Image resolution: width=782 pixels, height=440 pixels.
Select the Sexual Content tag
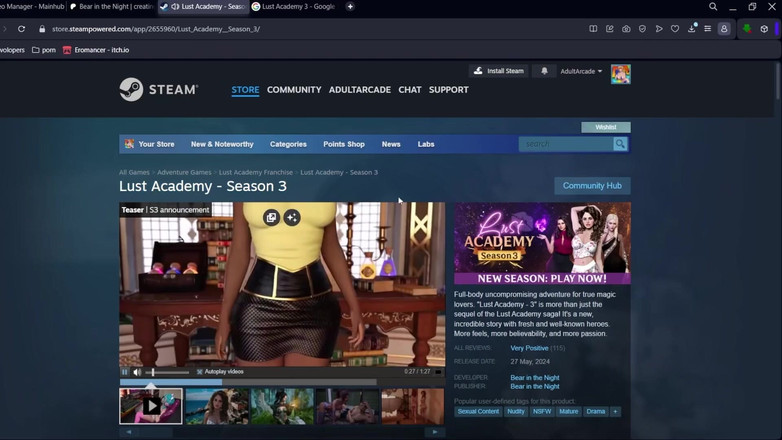pos(478,412)
